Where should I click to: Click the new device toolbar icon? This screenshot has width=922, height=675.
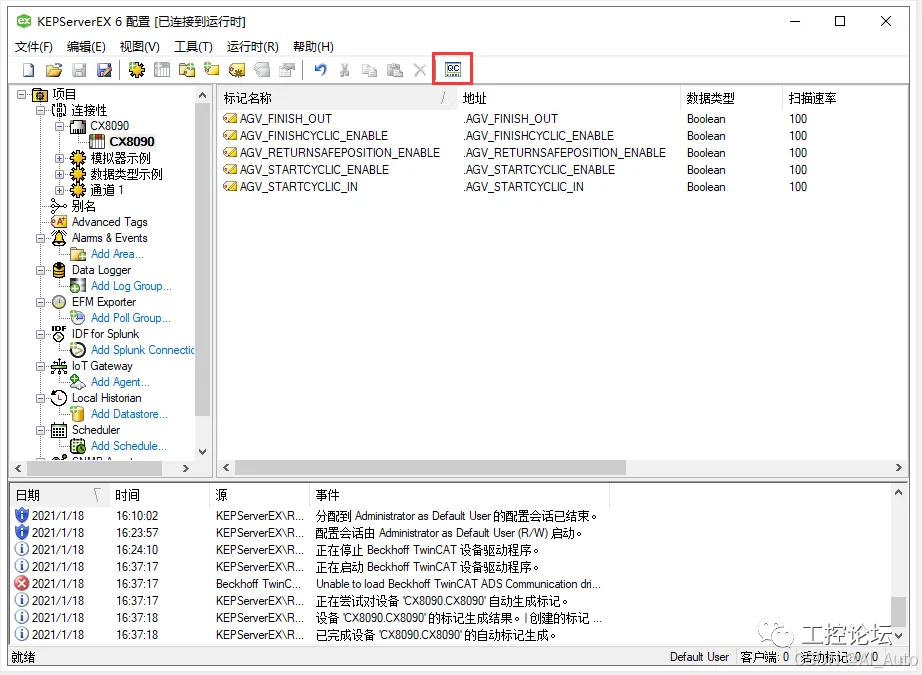pyautogui.click(x=162, y=70)
